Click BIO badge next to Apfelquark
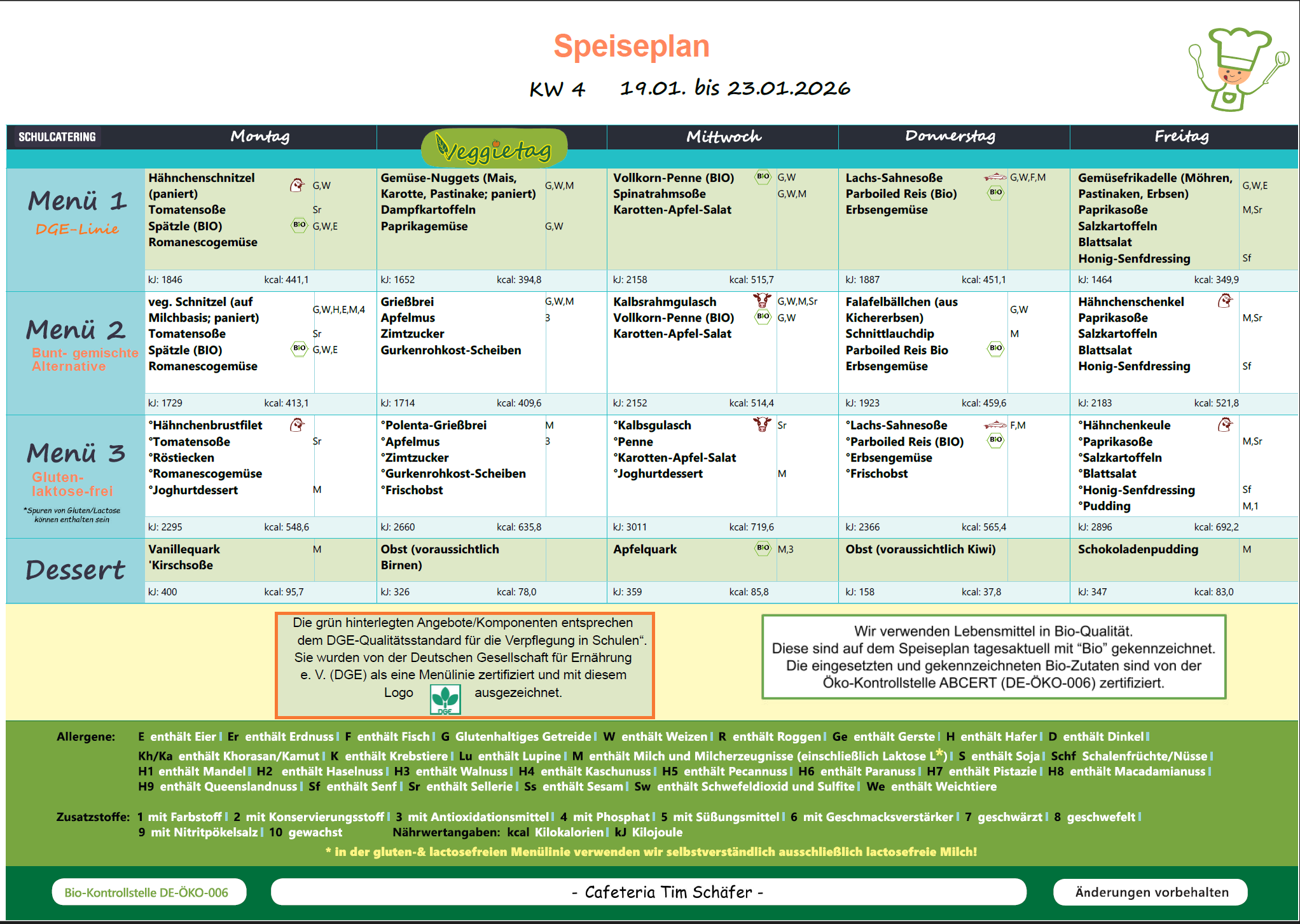 [x=763, y=548]
